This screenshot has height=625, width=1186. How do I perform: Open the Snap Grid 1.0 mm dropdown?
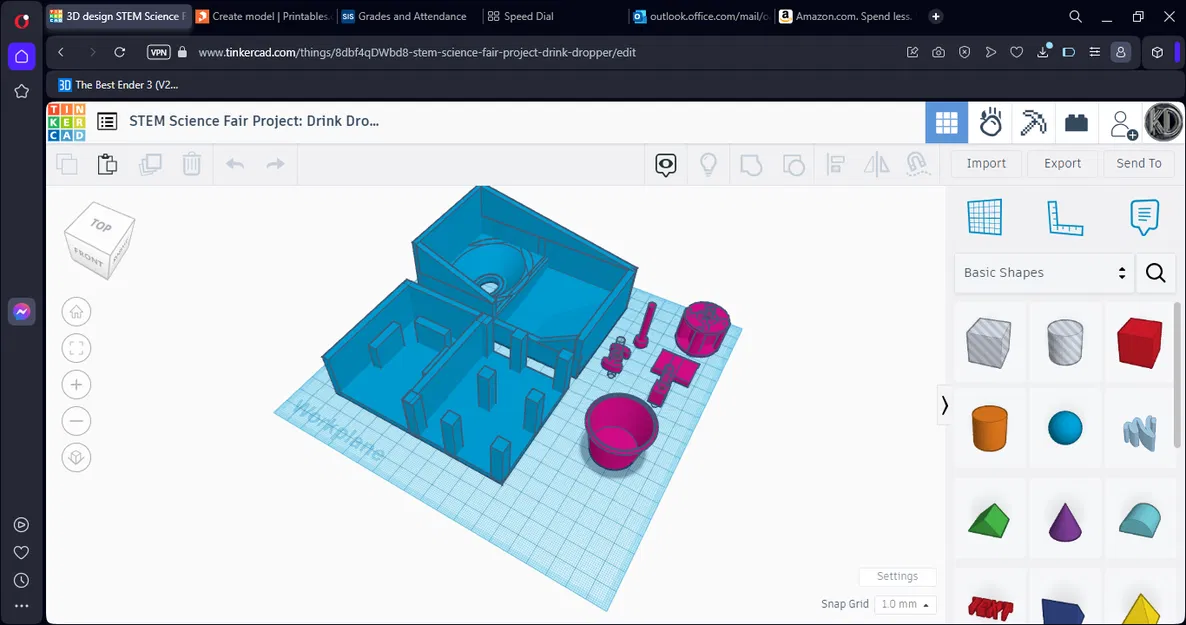(905, 605)
